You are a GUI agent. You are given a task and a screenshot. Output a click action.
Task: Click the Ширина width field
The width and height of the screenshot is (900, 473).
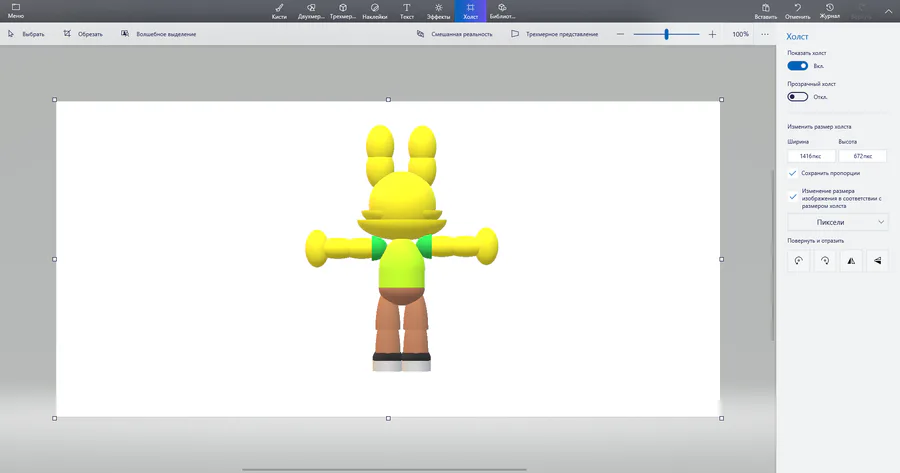pos(810,156)
